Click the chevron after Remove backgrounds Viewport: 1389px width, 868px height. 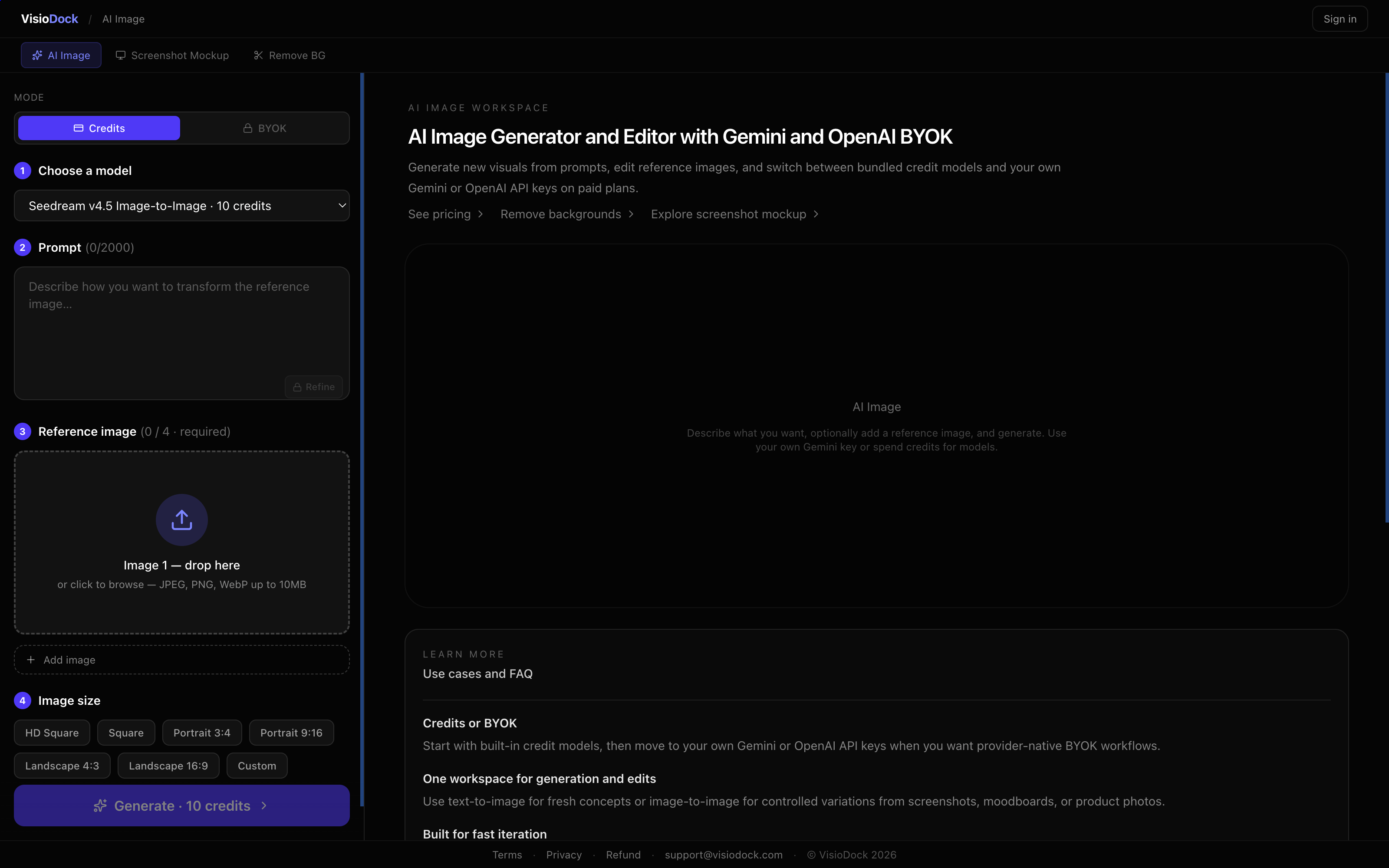(x=632, y=214)
